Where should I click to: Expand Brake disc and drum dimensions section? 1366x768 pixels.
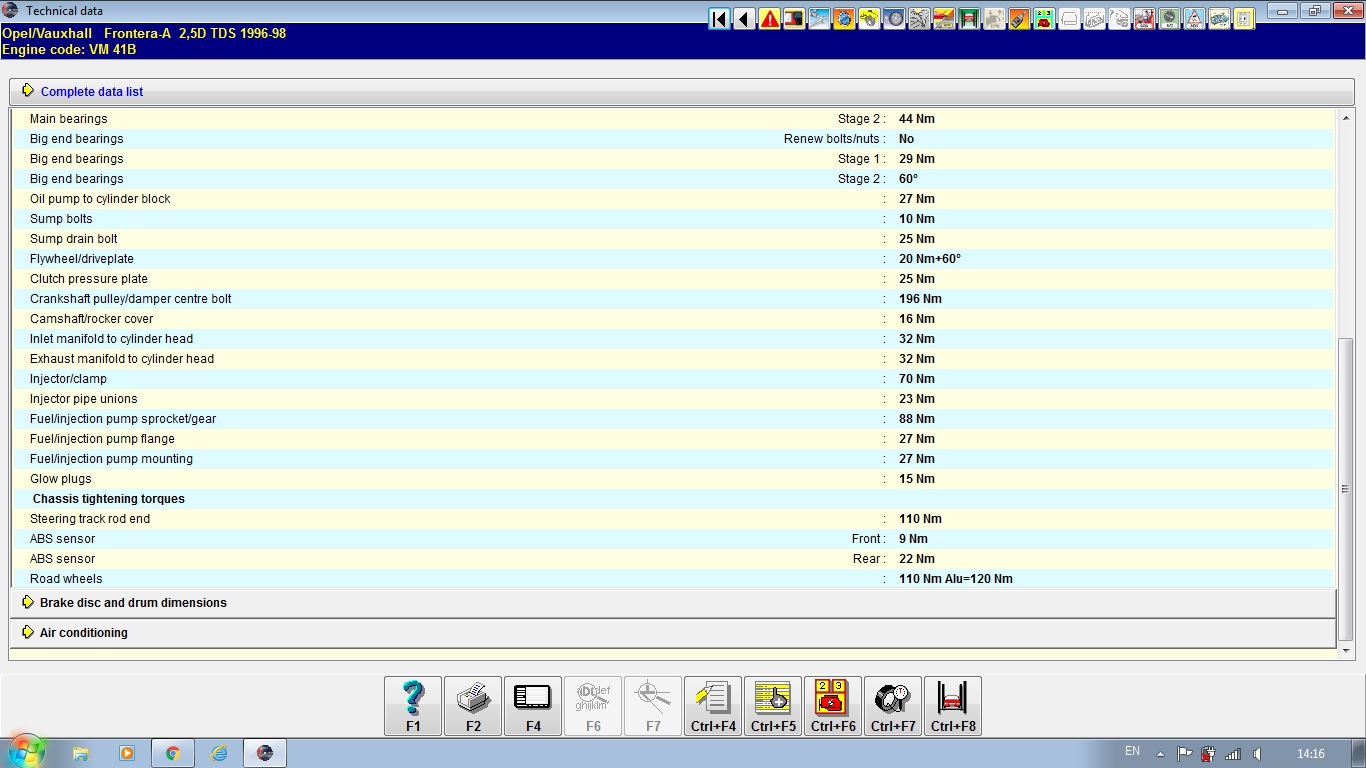coord(133,603)
